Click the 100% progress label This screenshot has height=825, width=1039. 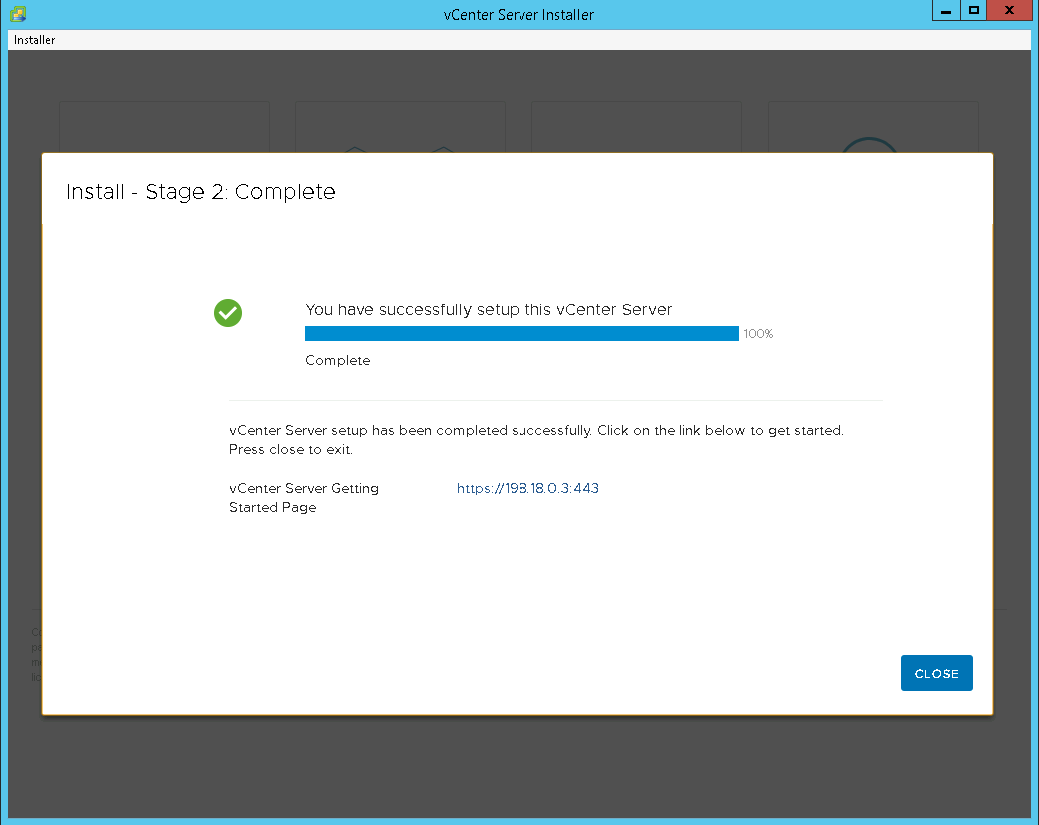(x=758, y=334)
